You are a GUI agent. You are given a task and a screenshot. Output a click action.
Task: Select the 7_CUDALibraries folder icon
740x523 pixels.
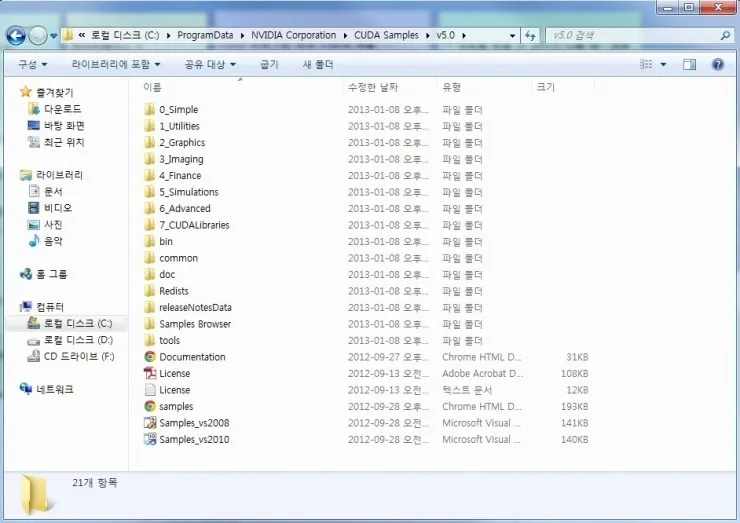(x=150, y=225)
